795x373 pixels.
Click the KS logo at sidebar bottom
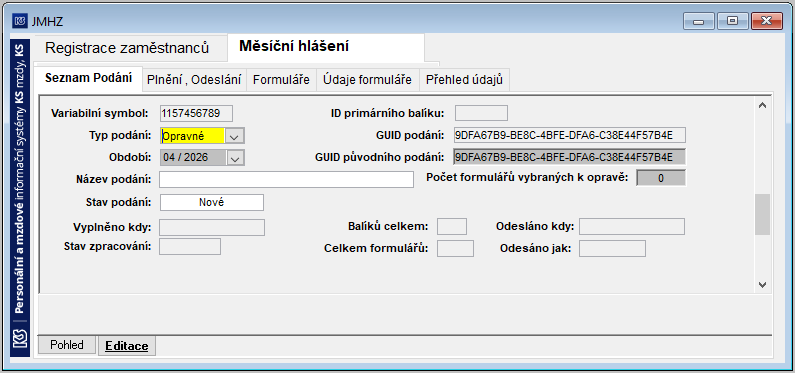click(20, 339)
